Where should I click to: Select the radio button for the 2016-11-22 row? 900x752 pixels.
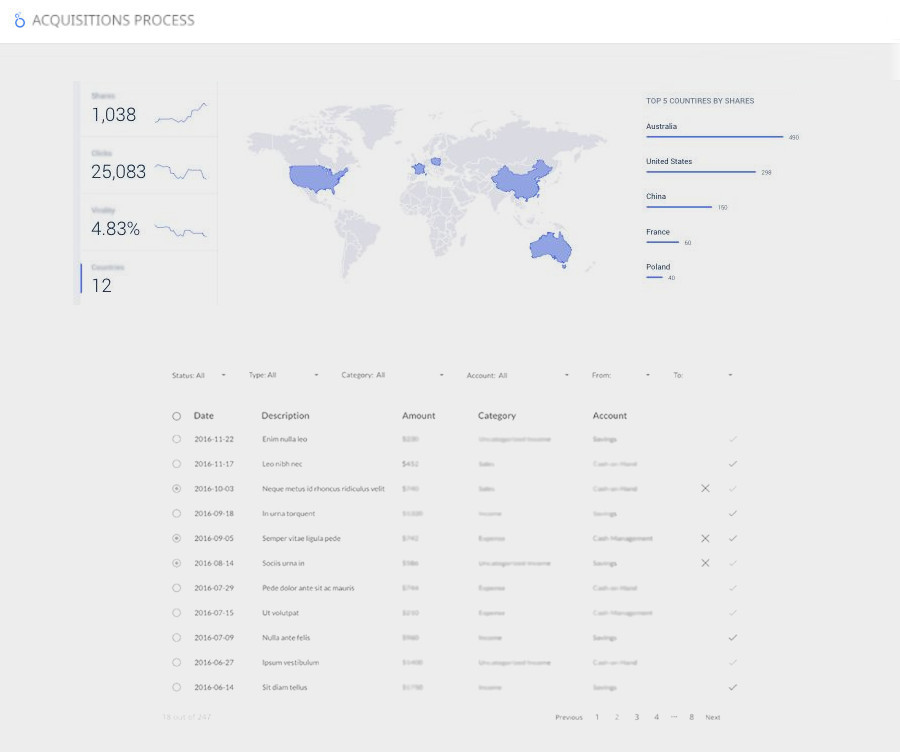tap(177, 439)
